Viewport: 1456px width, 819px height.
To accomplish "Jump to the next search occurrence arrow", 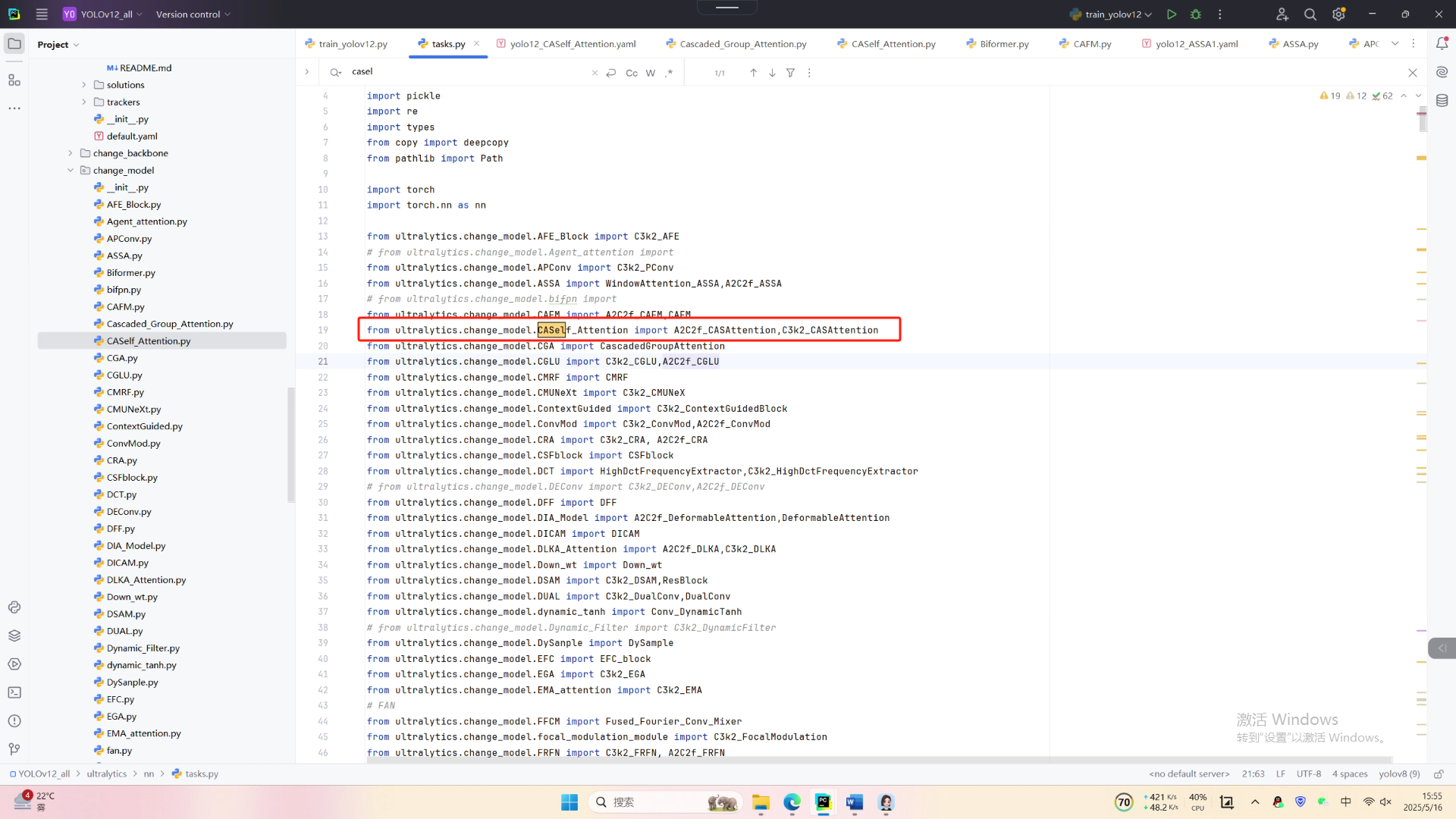I will 772,73.
